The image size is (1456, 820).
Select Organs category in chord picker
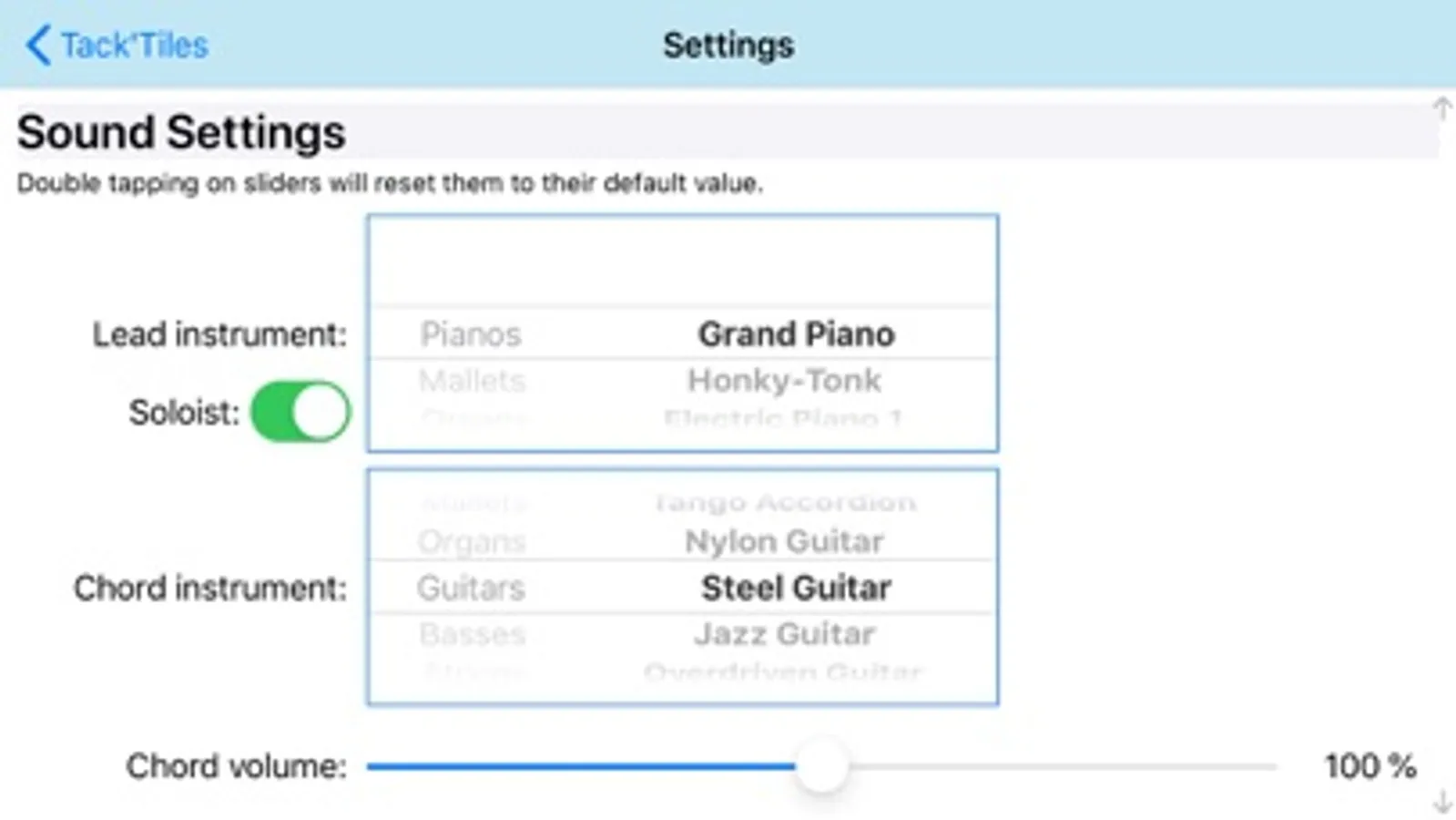pyautogui.click(x=472, y=541)
